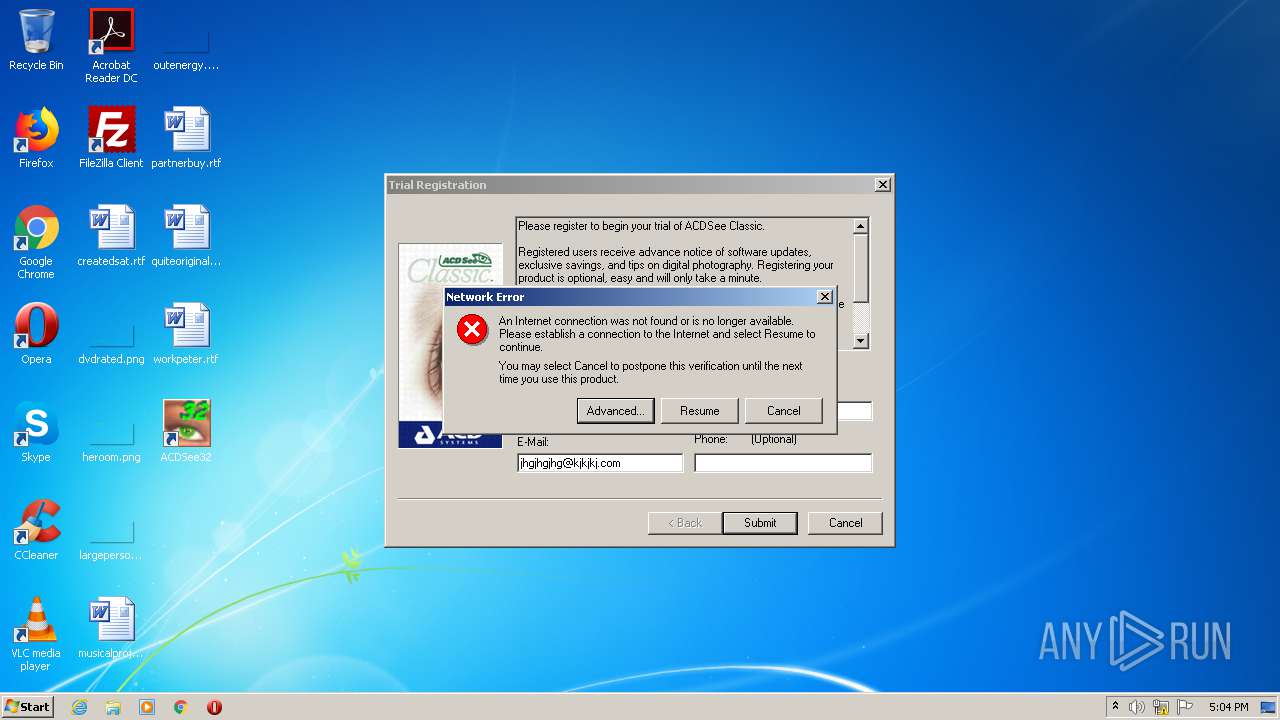Launch Skype desktop shortcut
Viewport: 1280px width, 720px height.
[36, 432]
